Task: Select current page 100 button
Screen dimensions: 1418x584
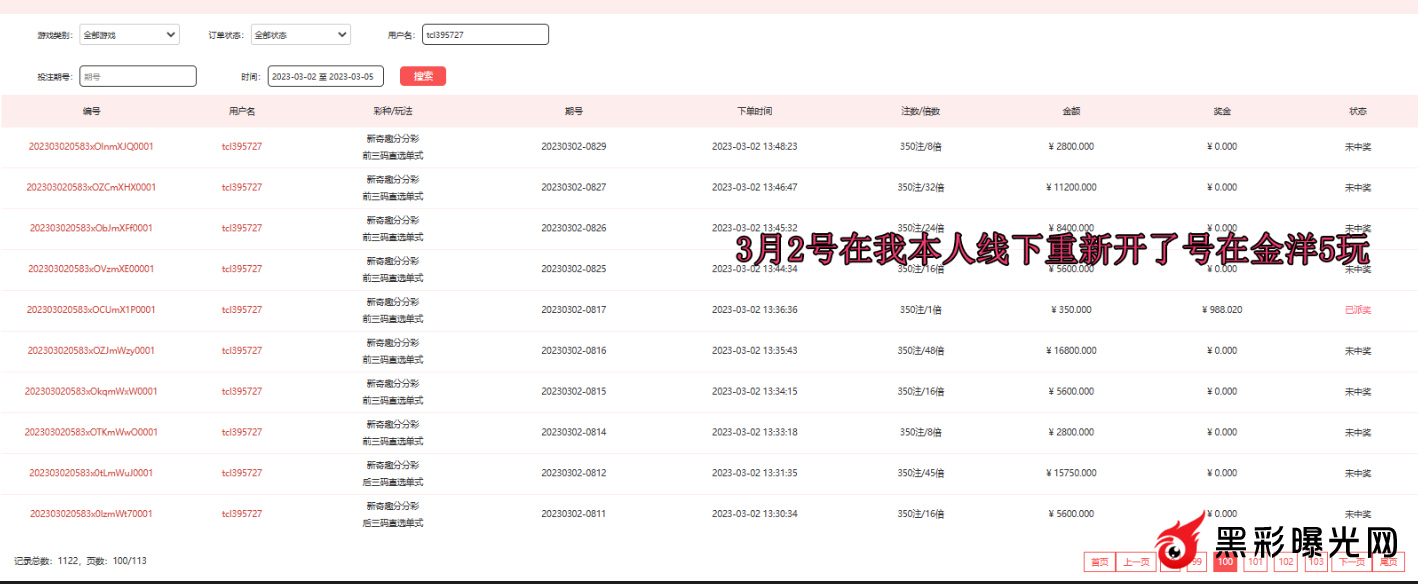Action: coord(1224,562)
